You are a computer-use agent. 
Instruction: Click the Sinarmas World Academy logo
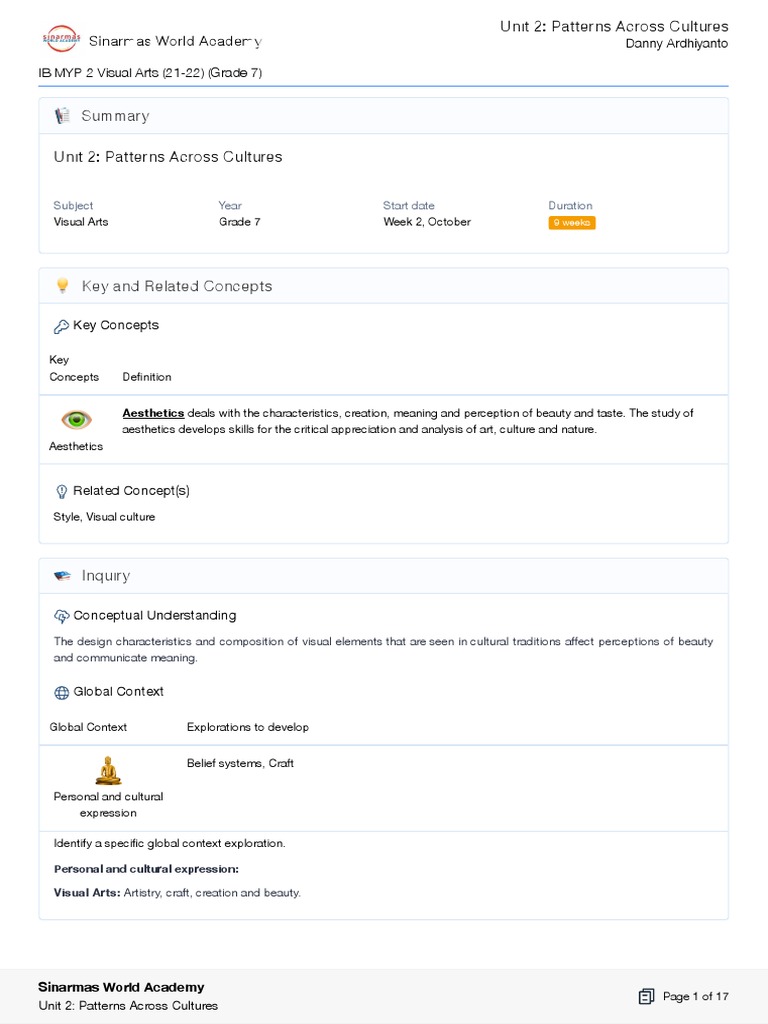[59, 40]
